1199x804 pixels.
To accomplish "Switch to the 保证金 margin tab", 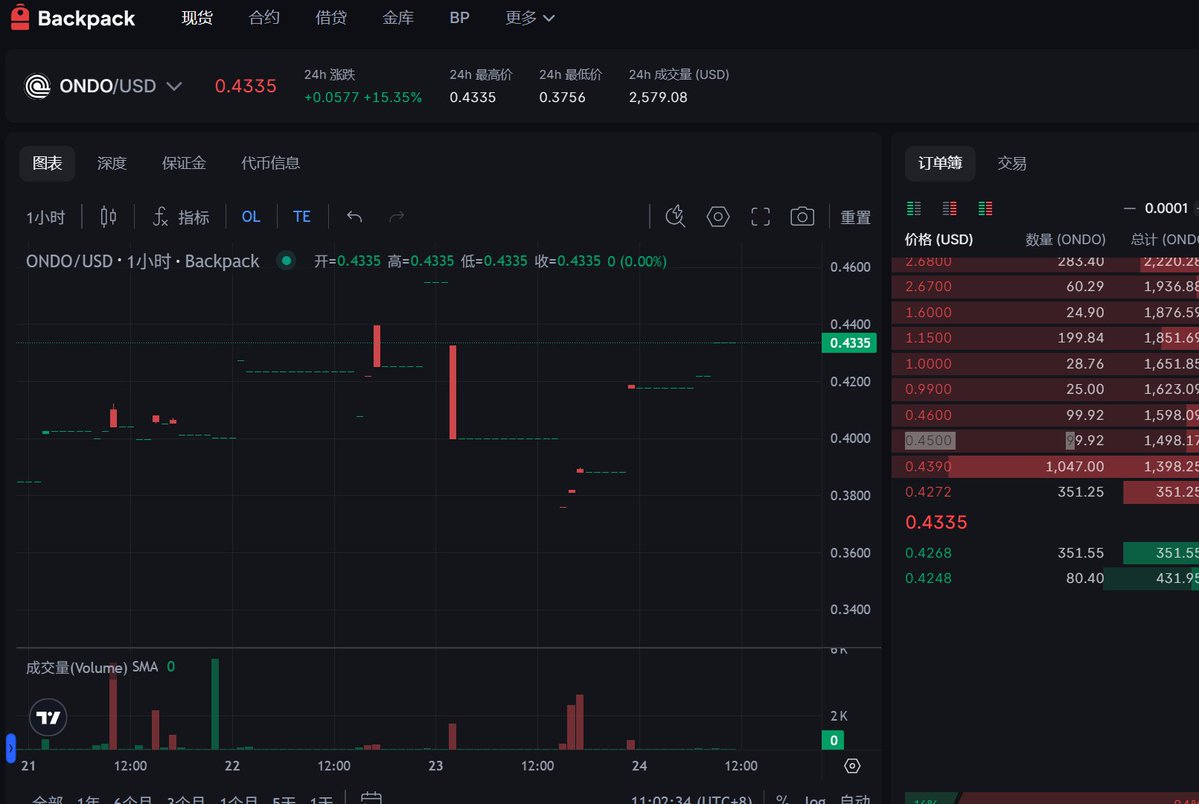I will coord(184,163).
